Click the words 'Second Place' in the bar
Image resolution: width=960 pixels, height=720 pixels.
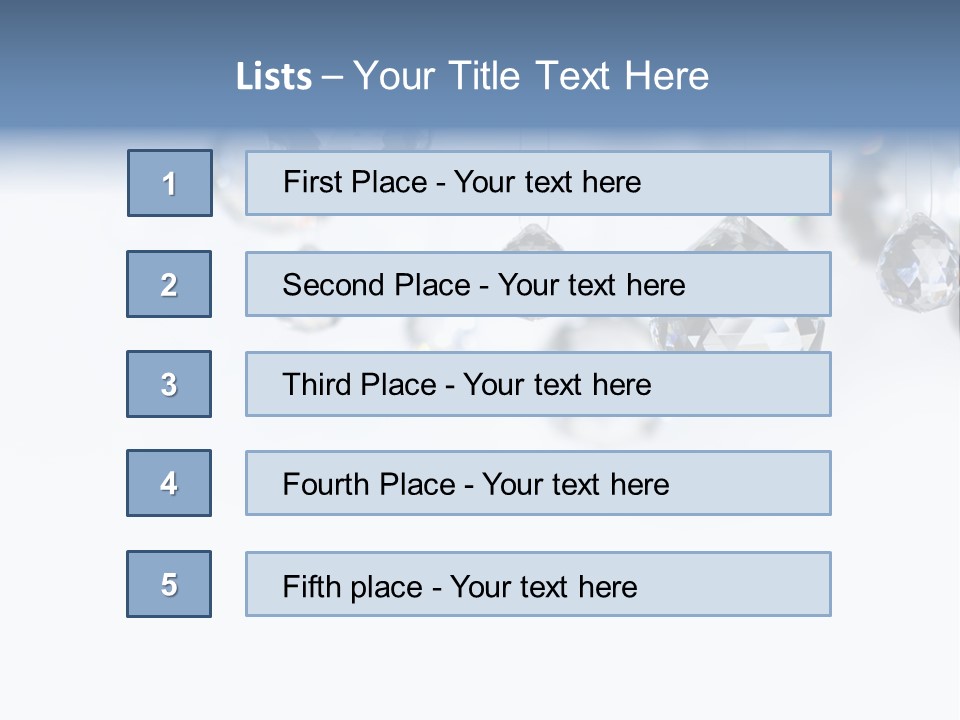pos(377,285)
